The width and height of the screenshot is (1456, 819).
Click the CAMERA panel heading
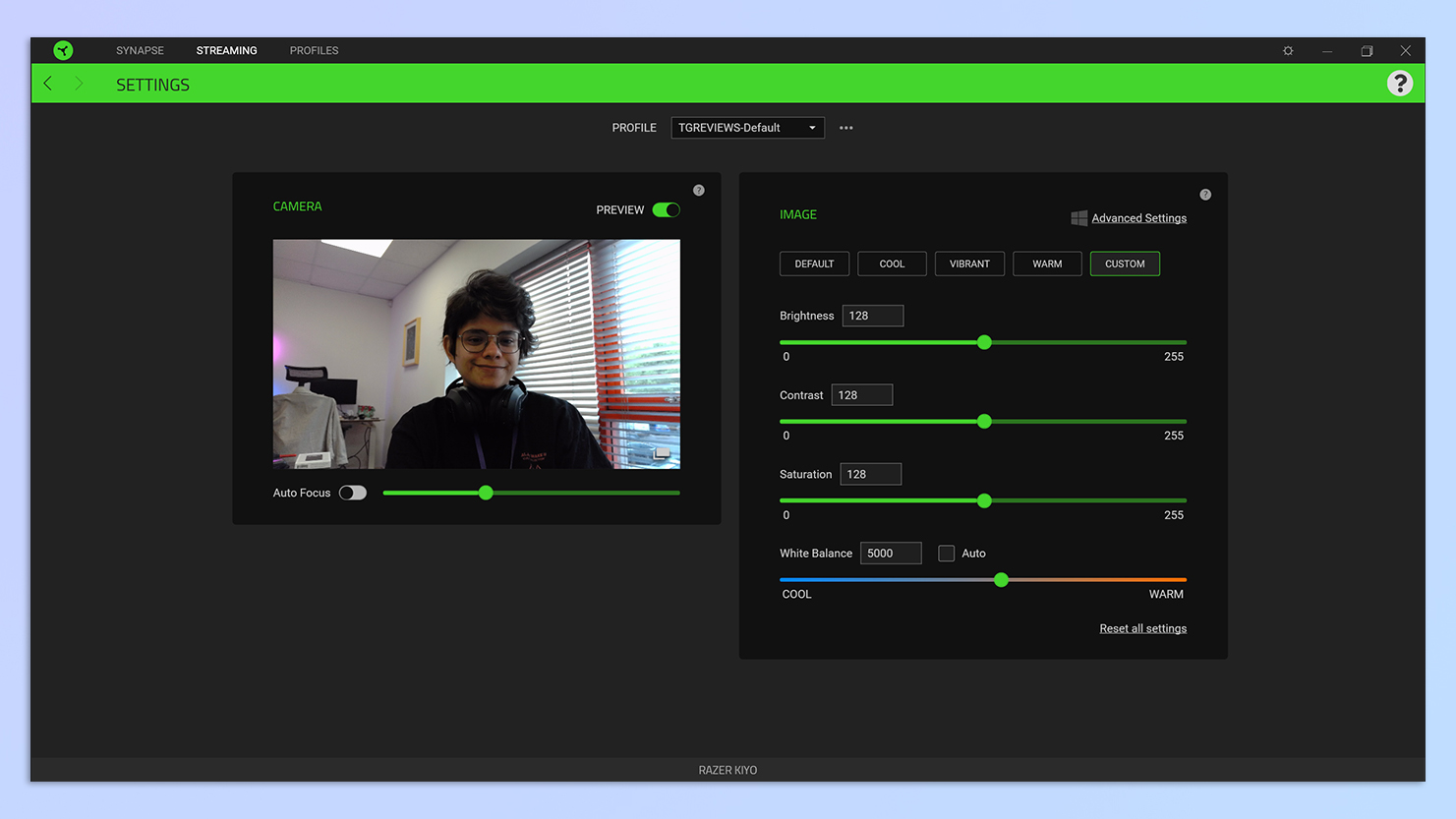pos(297,206)
